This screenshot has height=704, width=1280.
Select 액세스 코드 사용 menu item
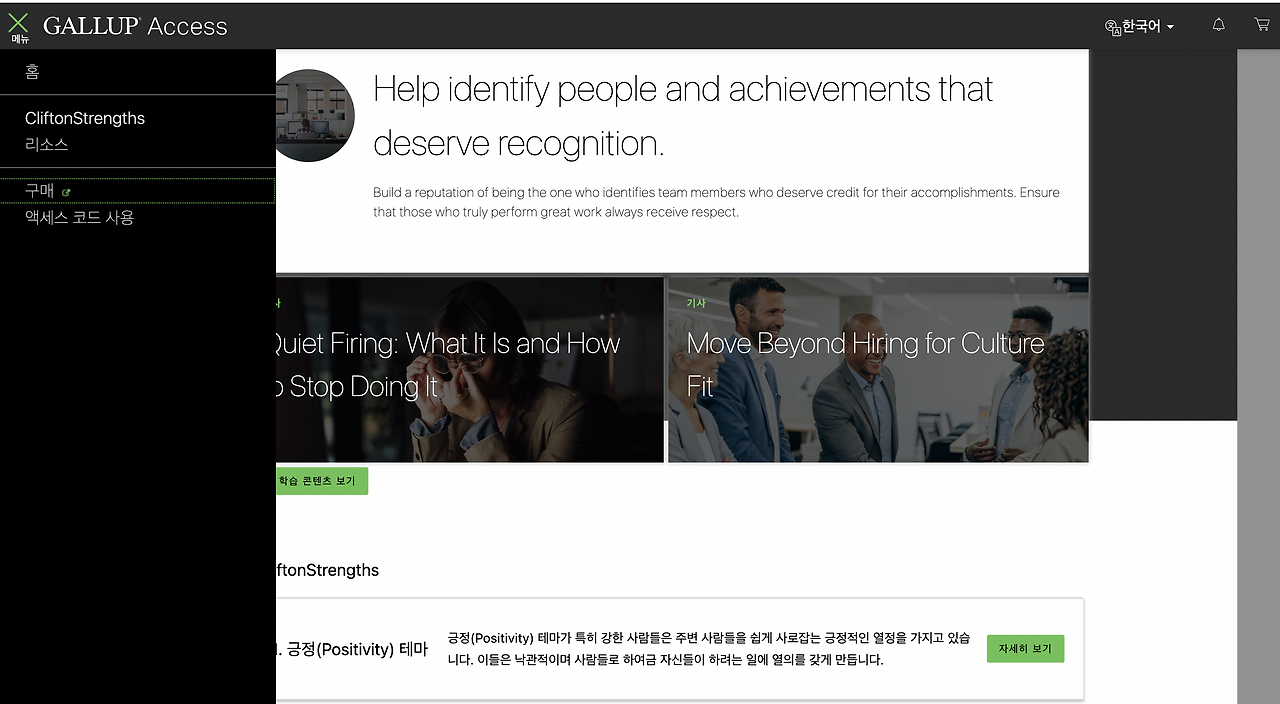point(79,217)
